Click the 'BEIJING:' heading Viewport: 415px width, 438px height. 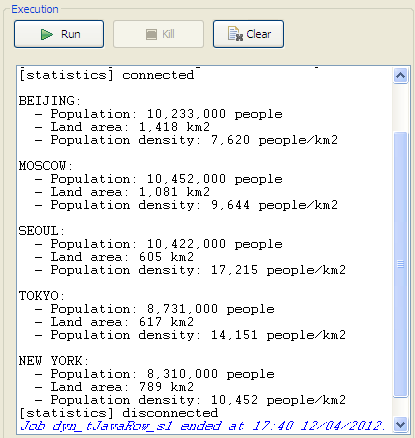click(x=50, y=101)
